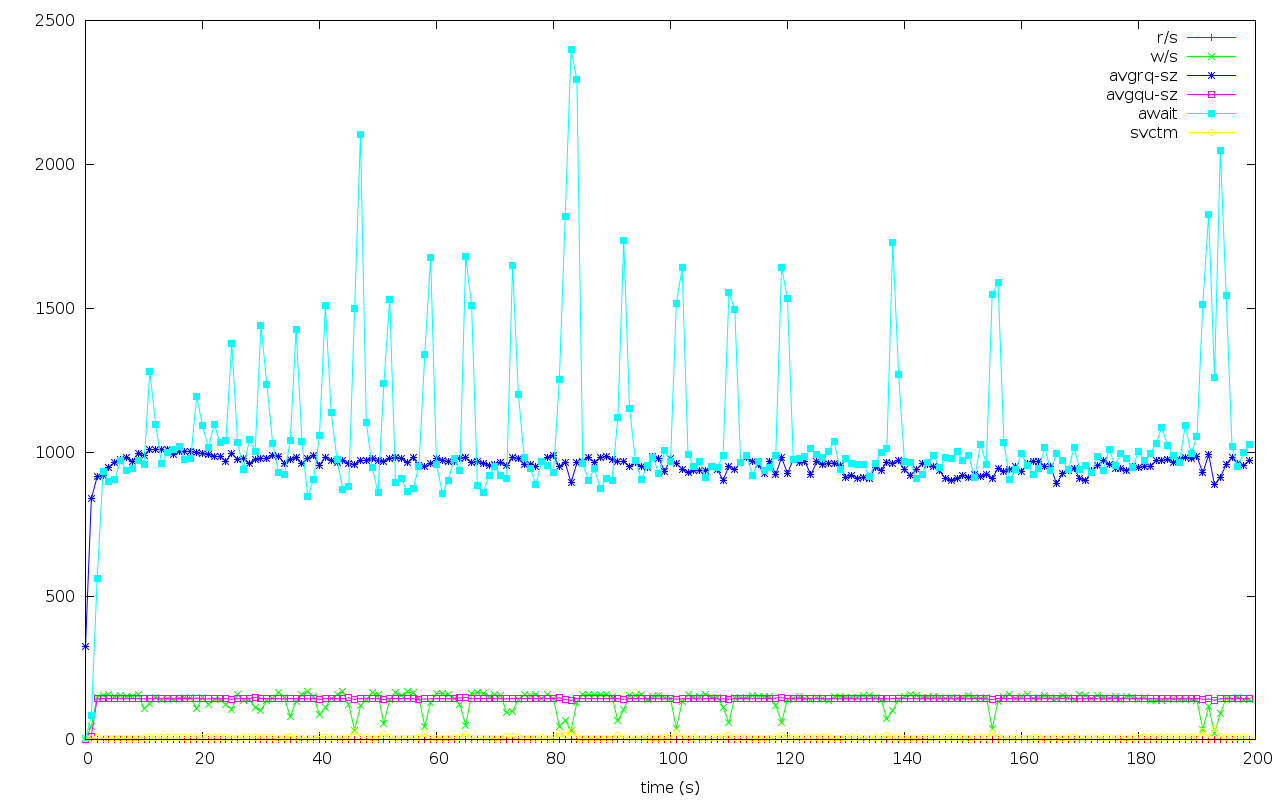This screenshot has width=1280, height=800.
Task: Click the y-axis tick label 2500
Action: tap(57, 20)
